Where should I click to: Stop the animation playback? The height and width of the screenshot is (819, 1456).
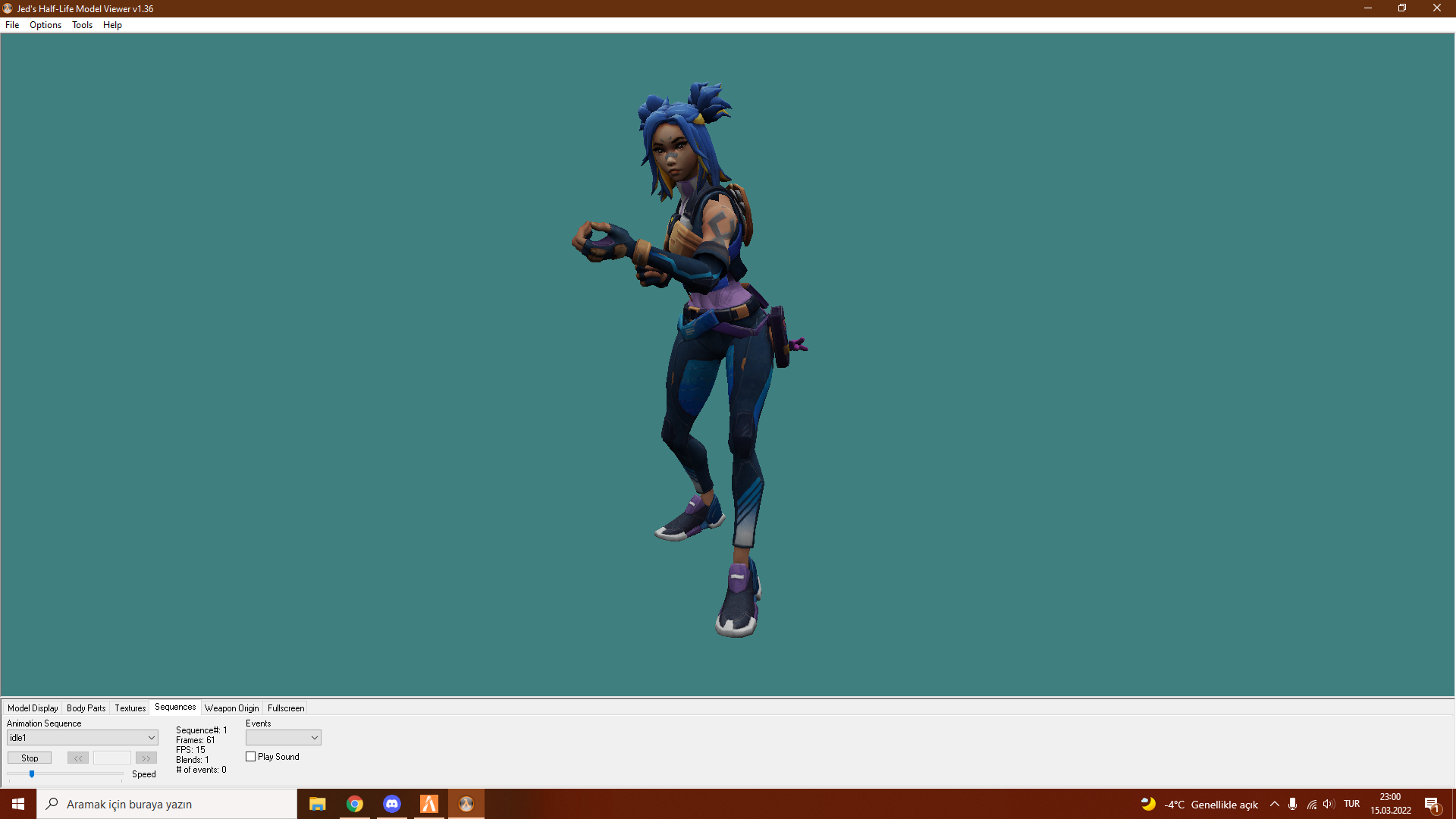coord(30,758)
